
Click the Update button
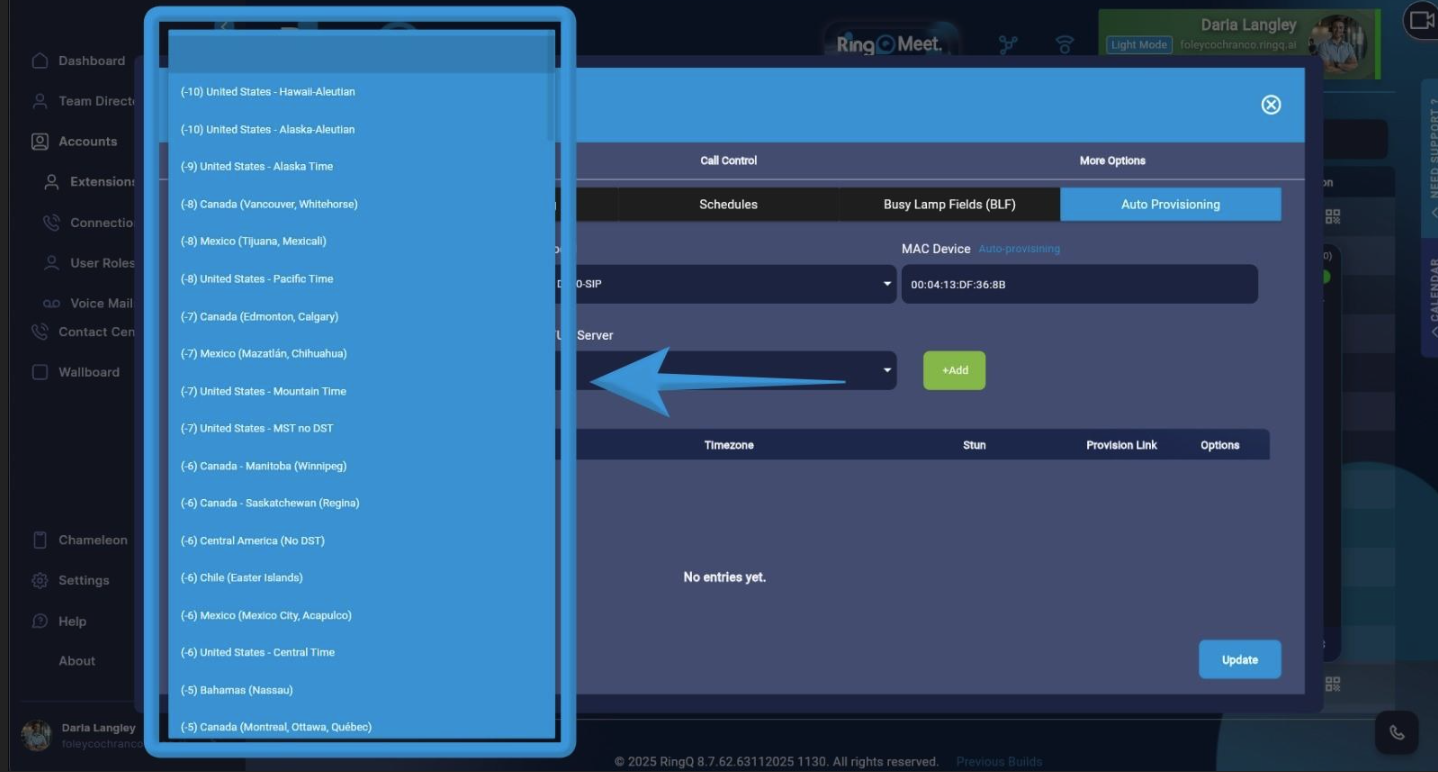(x=1239, y=660)
